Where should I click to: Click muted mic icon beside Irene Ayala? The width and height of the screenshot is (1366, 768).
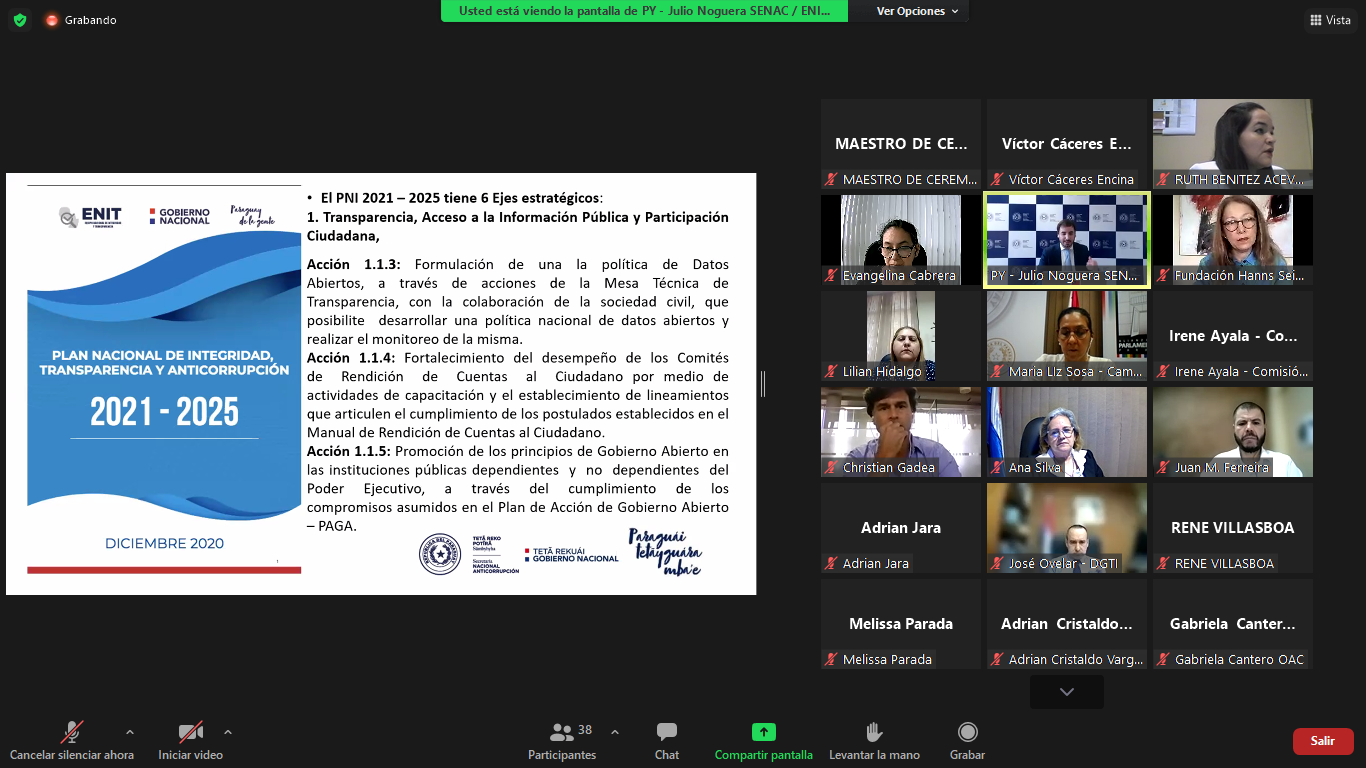1163,372
